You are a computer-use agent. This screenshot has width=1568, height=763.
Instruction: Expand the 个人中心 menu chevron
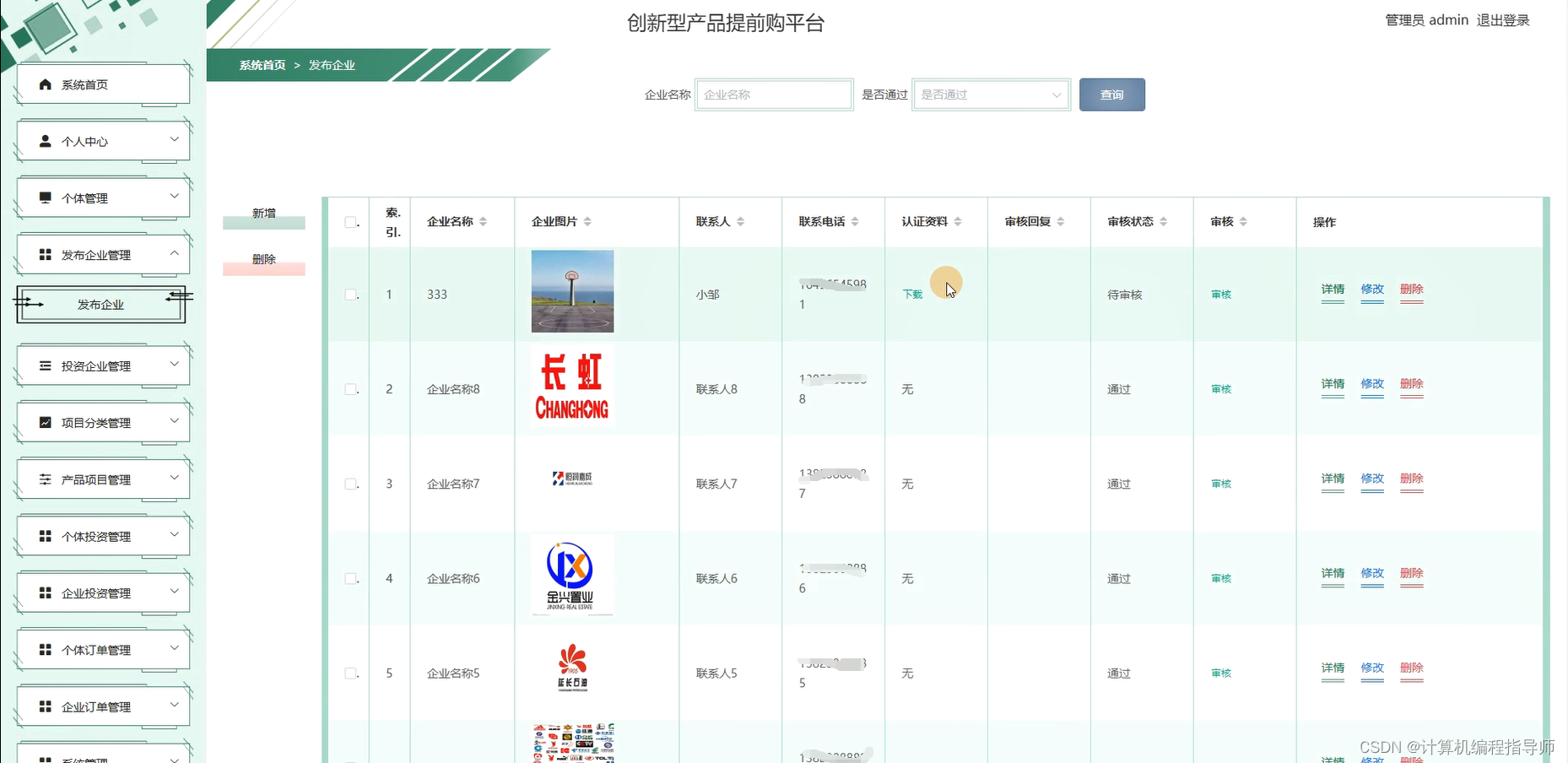tap(175, 139)
